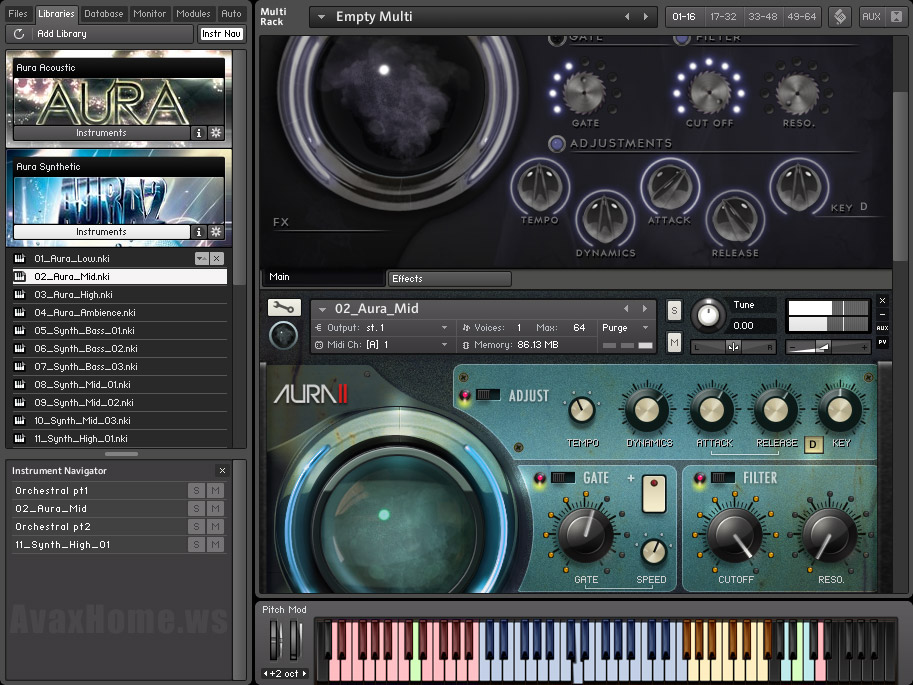Screen dimensions: 913x685
Task: Toggle the ADJUST section switch
Action: pyautogui.click(x=488, y=395)
